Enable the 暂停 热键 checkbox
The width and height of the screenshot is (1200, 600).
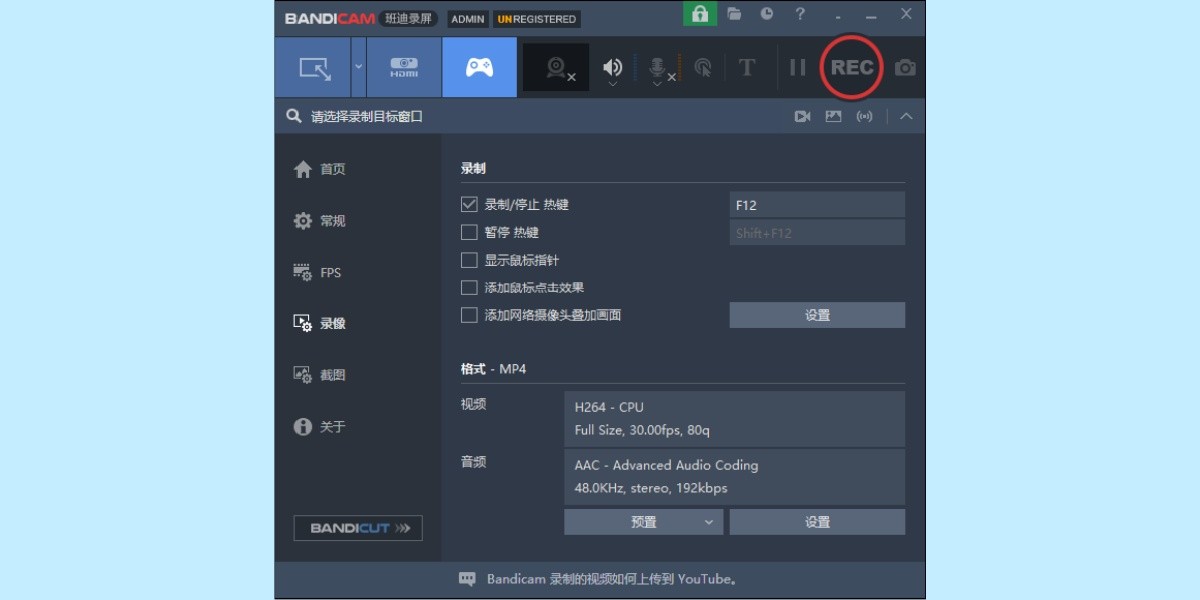(468, 232)
